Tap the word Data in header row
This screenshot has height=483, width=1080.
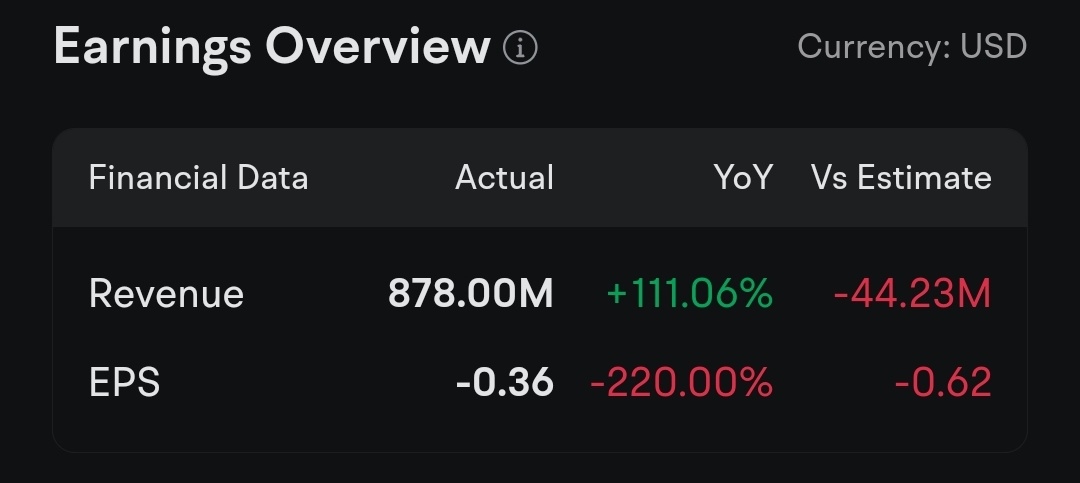273,178
